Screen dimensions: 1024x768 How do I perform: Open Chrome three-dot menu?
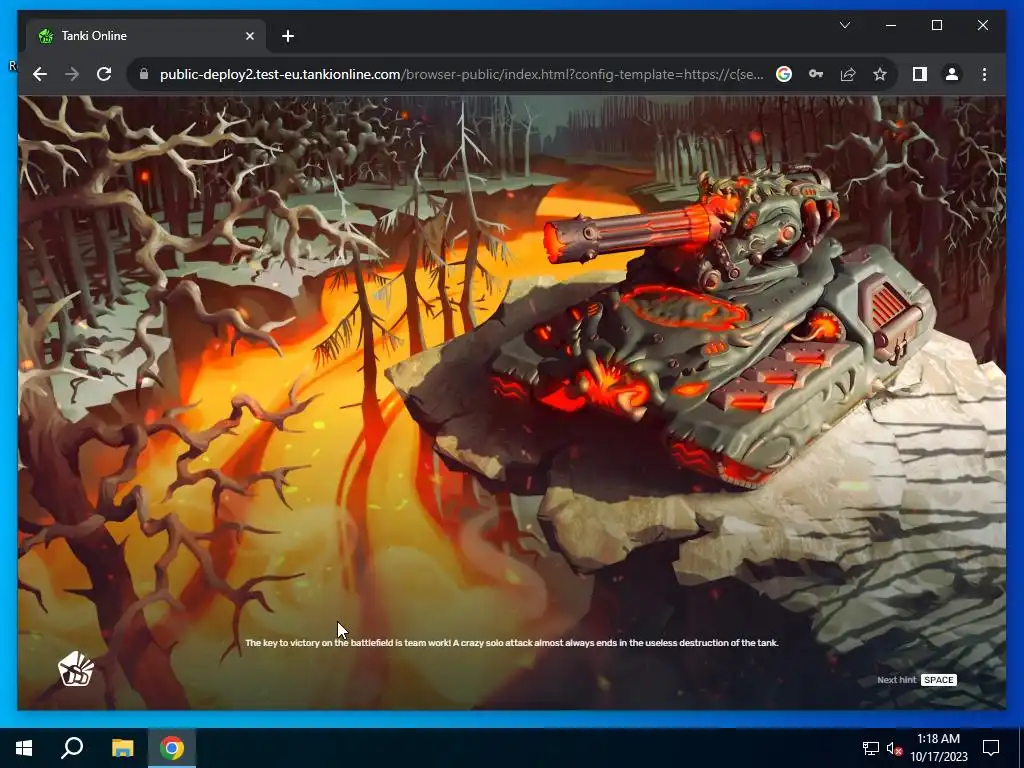coord(984,74)
